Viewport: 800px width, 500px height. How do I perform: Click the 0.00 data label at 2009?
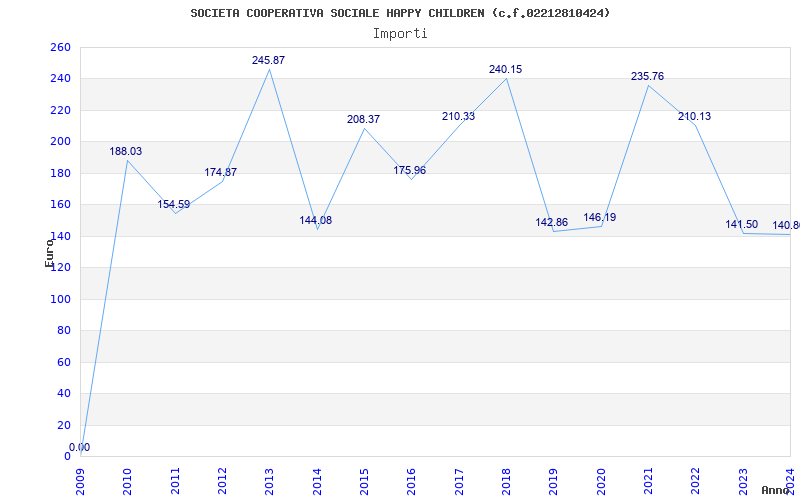79,448
